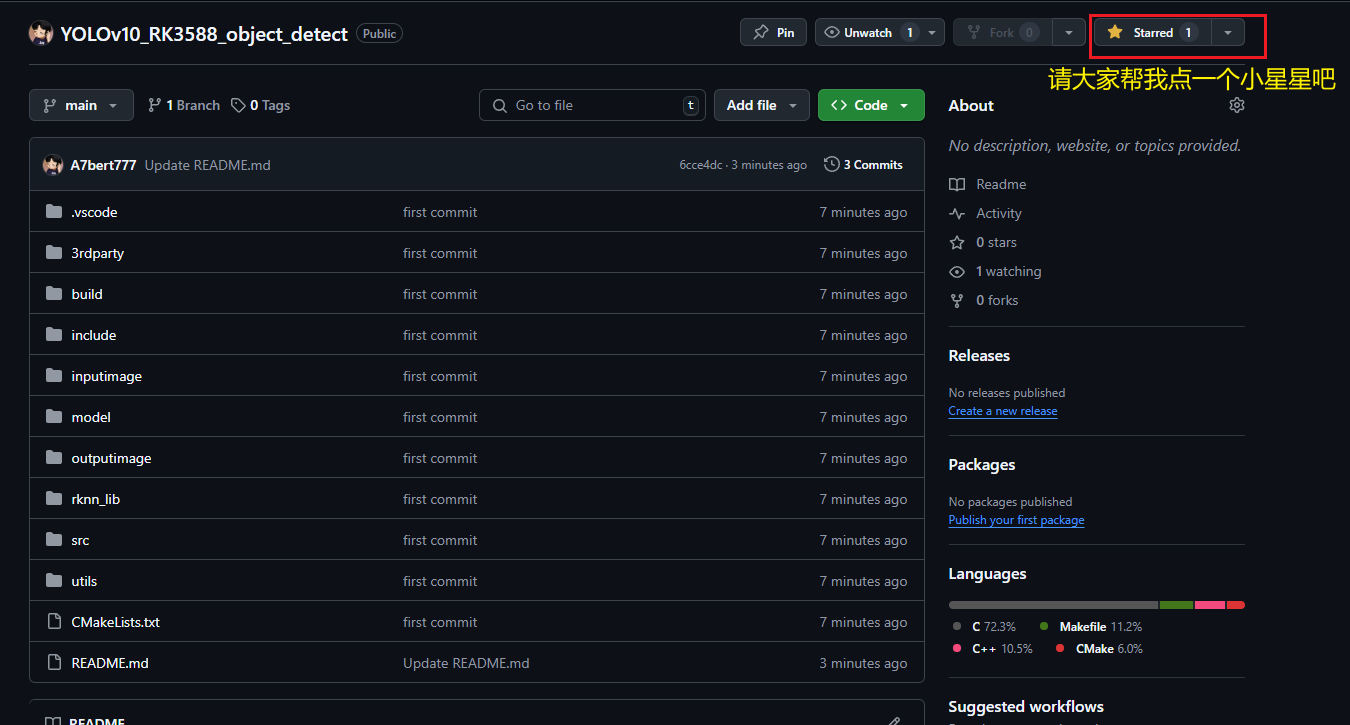The width and height of the screenshot is (1350, 725).
Task: Click the Makefile 11.2% language entry
Action: 1091,627
